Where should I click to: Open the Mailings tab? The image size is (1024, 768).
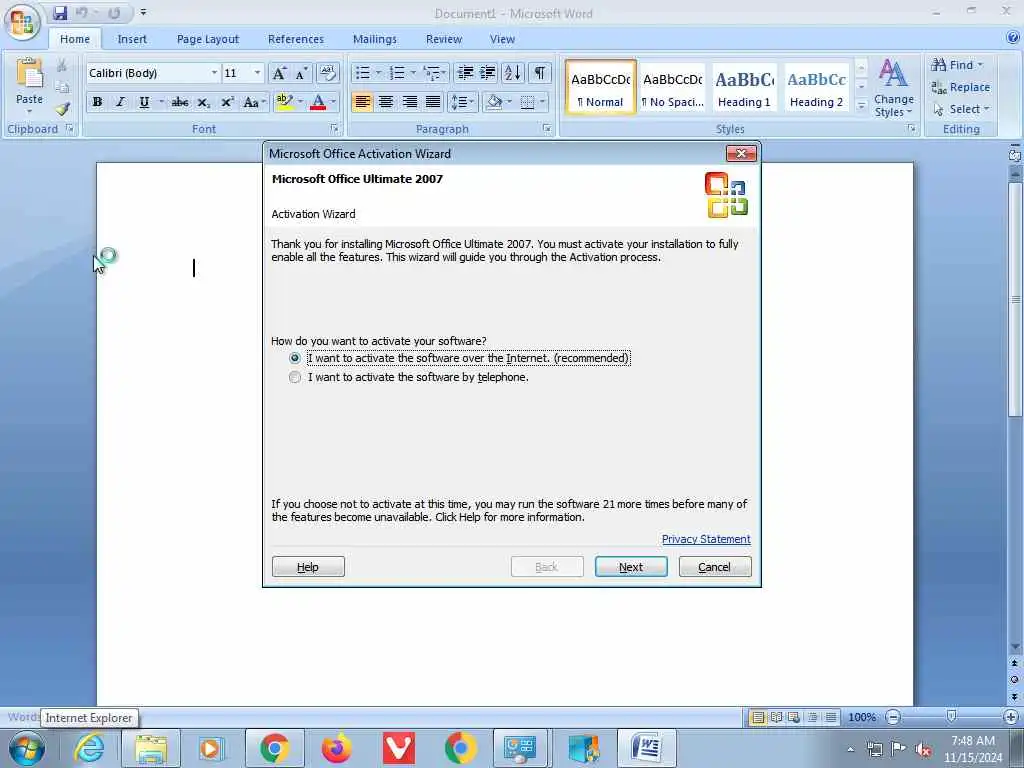(x=375, y=39)
